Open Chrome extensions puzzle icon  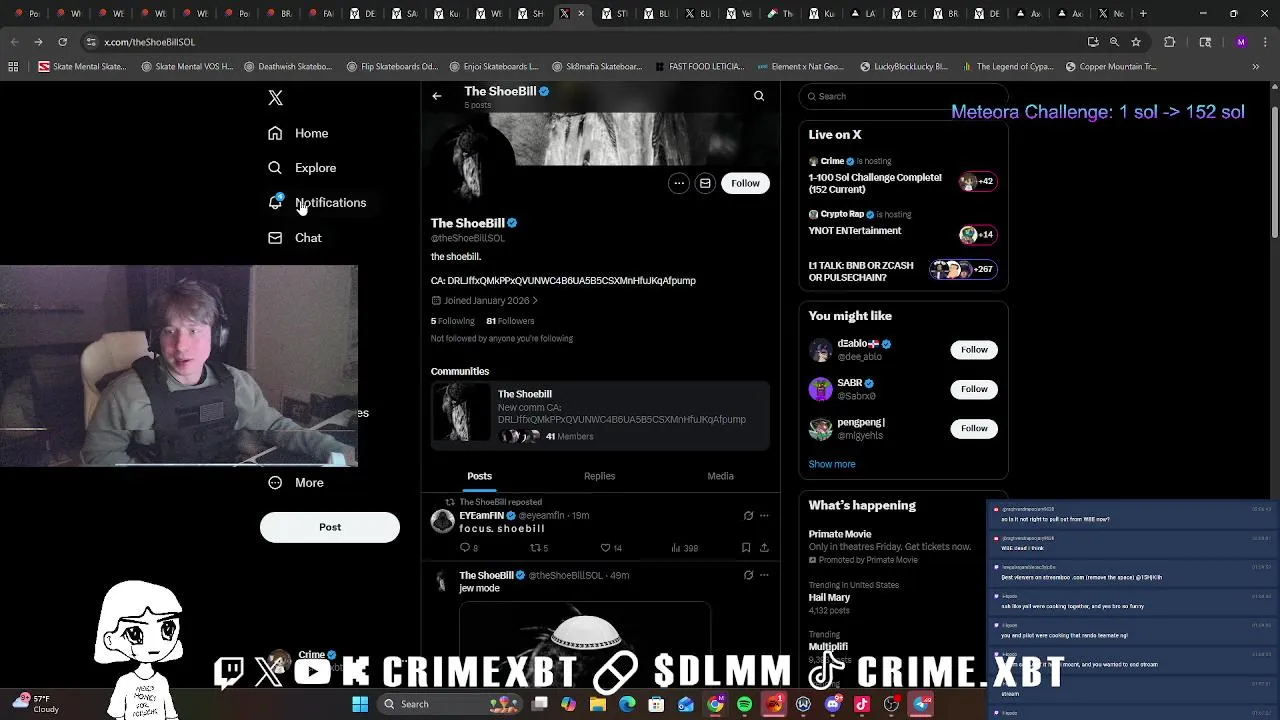[1169, 42]
